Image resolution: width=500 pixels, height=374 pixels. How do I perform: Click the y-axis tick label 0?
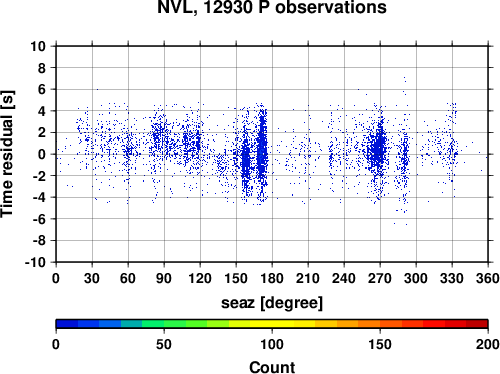pos(42,154)
